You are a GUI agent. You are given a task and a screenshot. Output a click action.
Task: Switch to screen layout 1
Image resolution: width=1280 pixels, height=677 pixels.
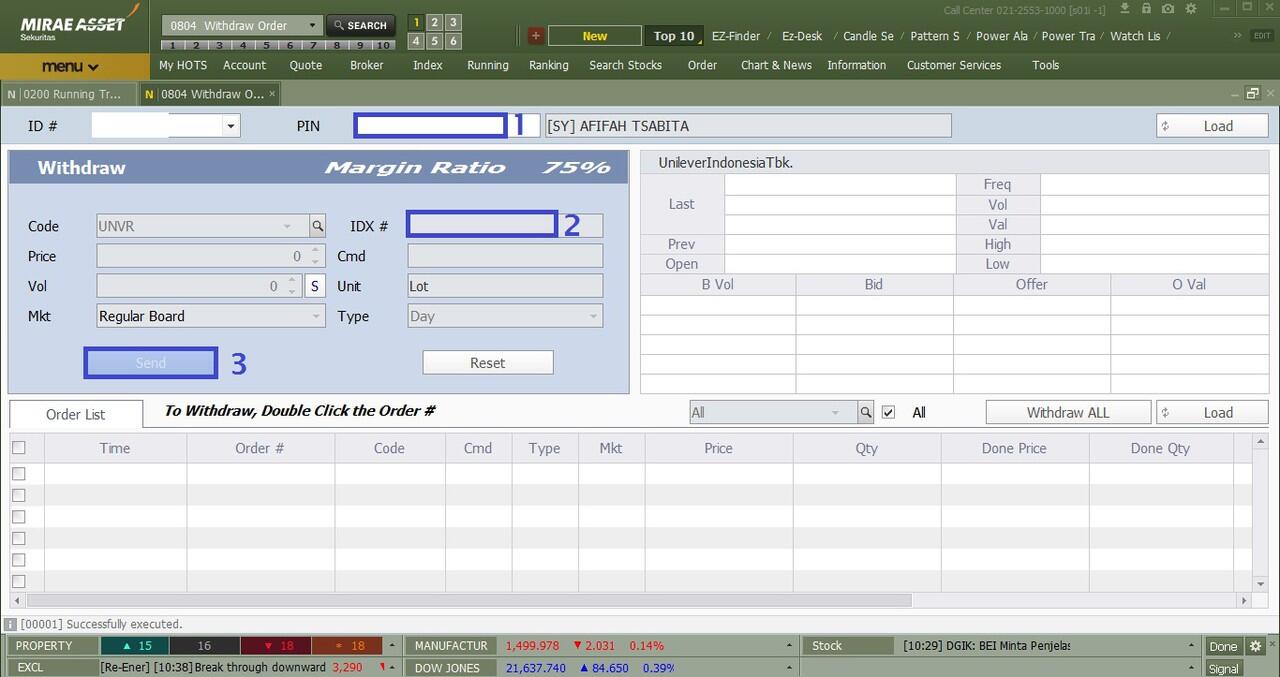click(x=416, y=23)
